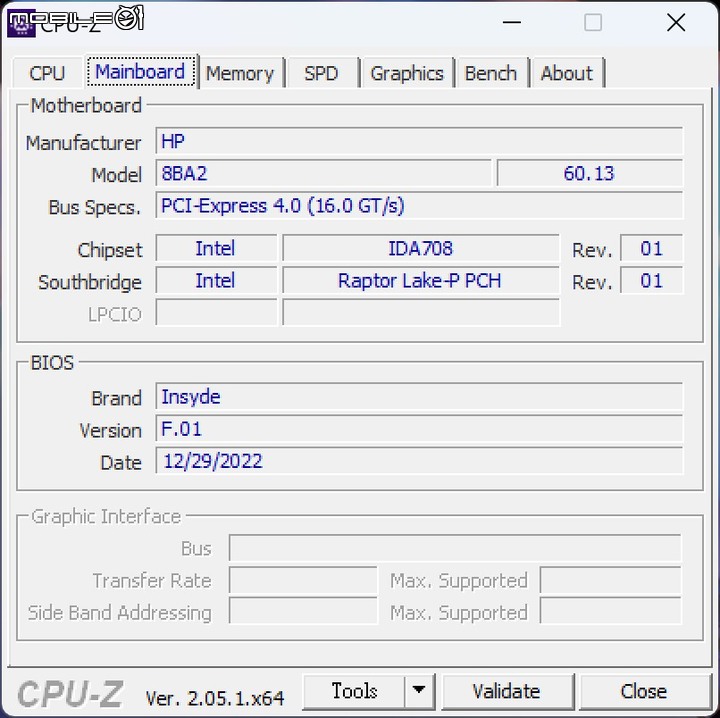The image size is (720, 718).
Task: Click the BIOS Brand field Insyde
Action: coord(419,397)
